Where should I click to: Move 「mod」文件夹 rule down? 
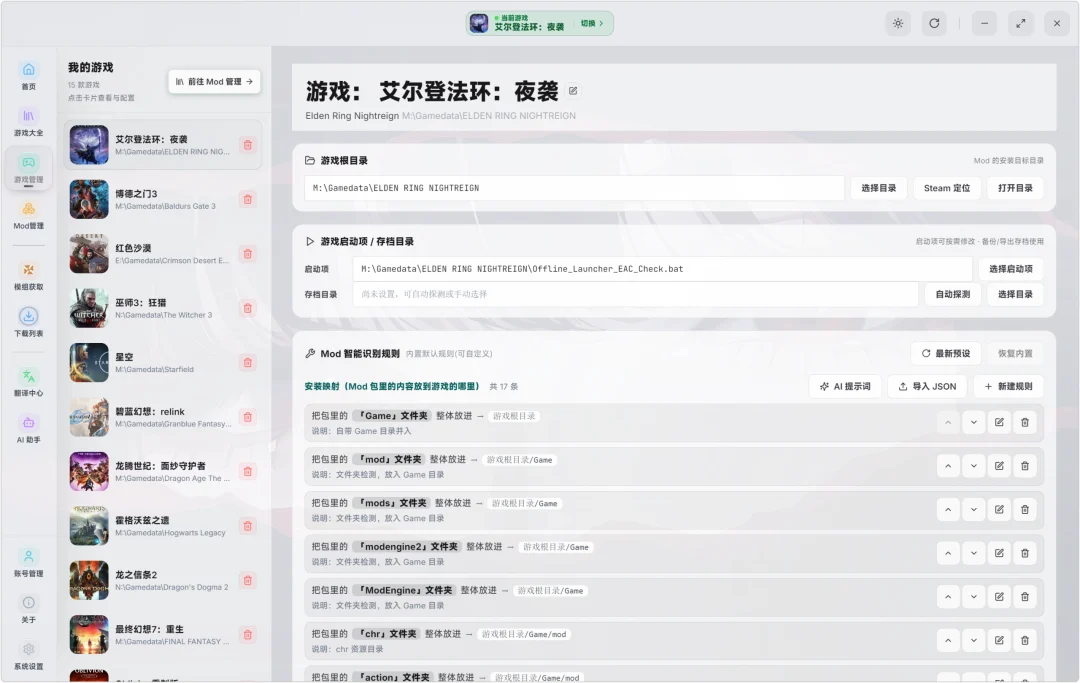[x=973, y=466]
